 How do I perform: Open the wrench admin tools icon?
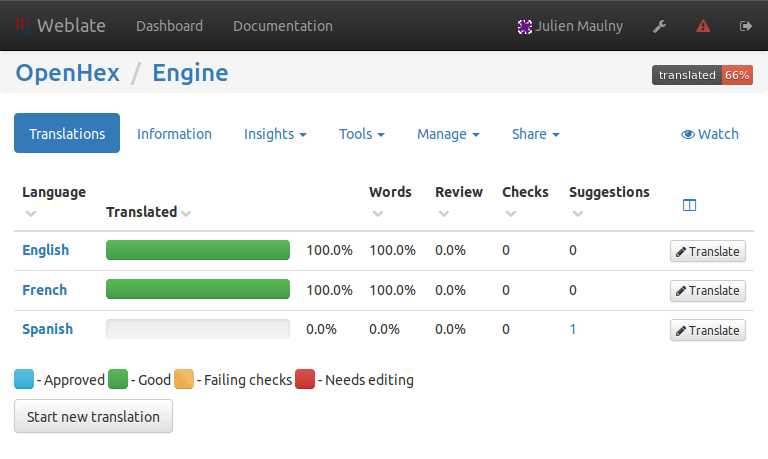660,26
